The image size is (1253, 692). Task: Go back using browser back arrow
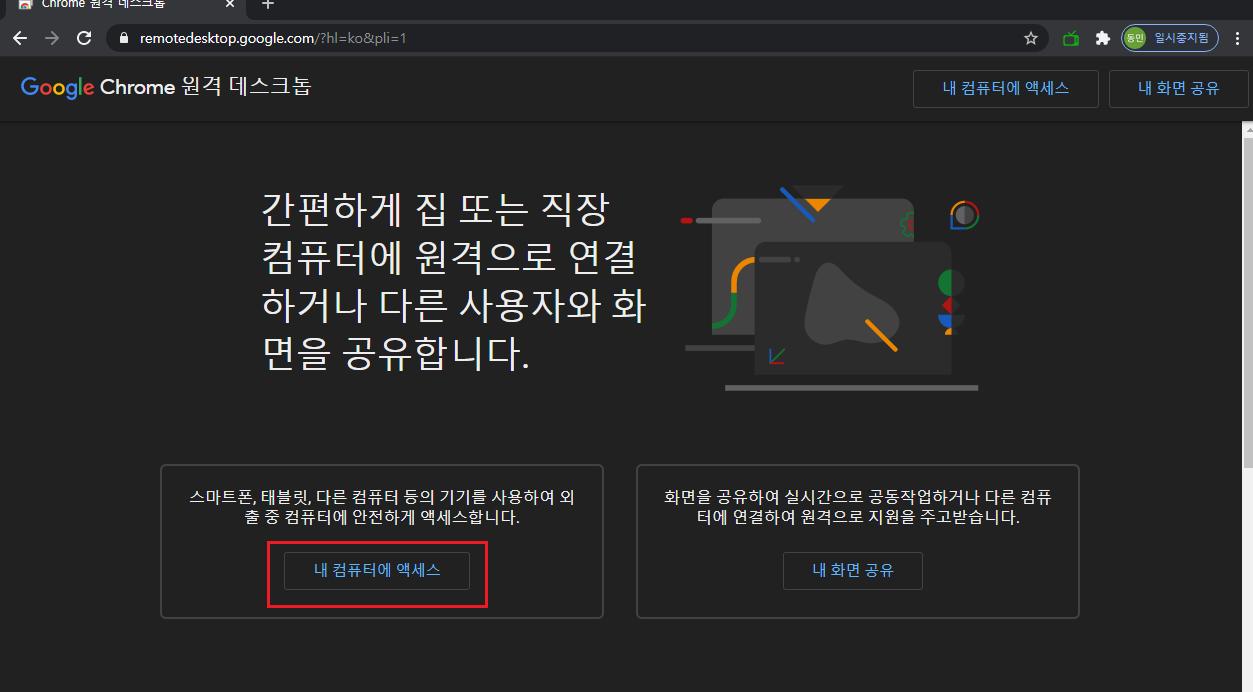pos(20,38)
